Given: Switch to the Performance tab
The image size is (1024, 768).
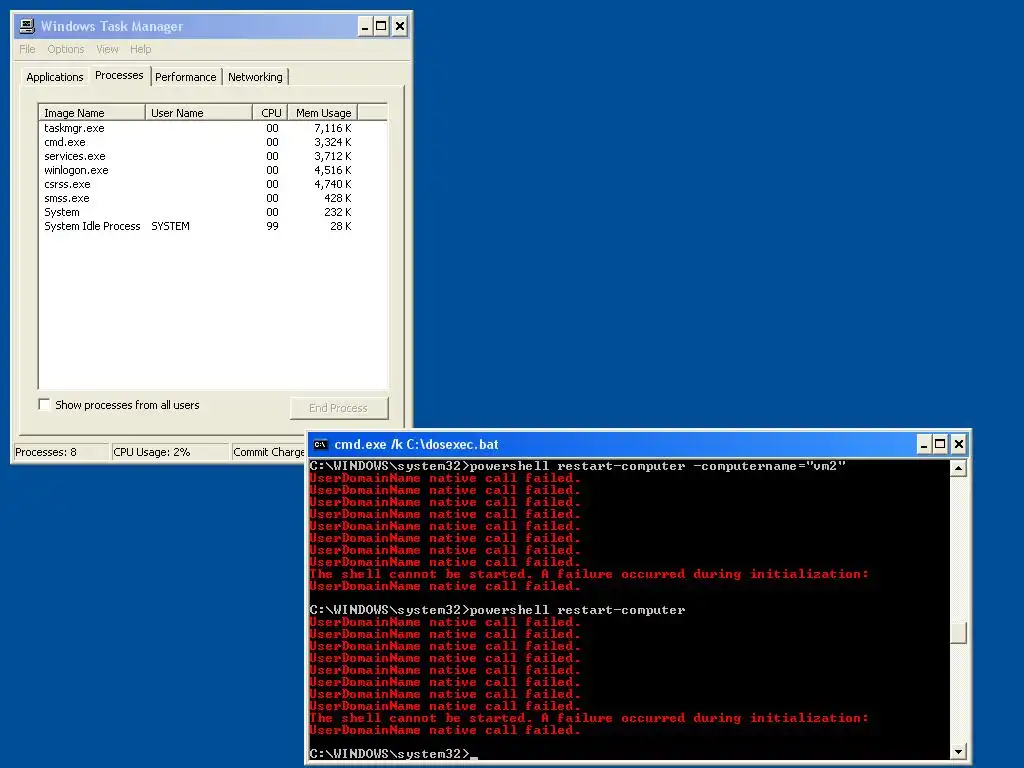Looking at the screenshot, I should [x=185, y=77].
